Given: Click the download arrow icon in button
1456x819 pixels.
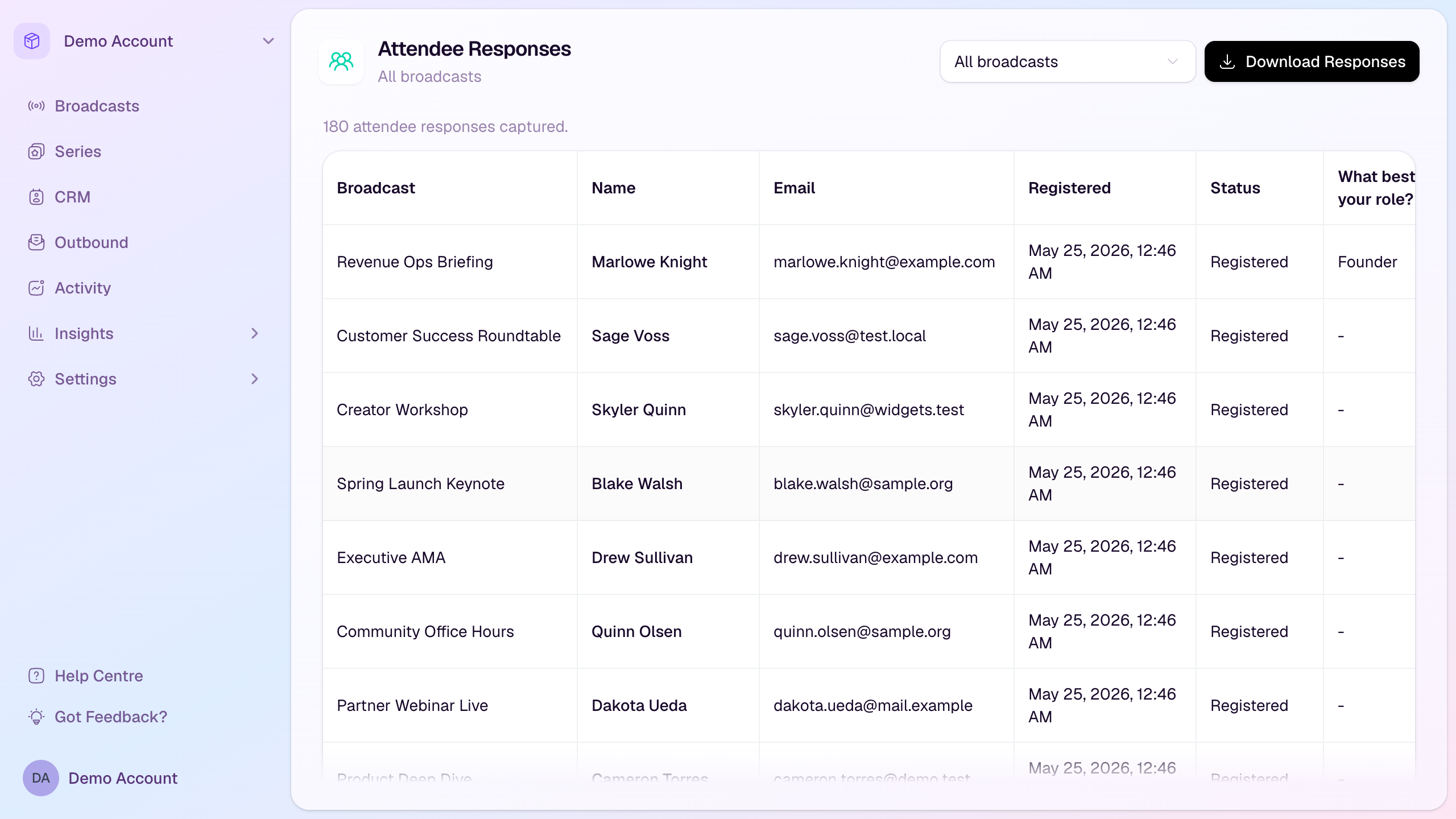Looking at the screenshot, I should pos(1227,61).
